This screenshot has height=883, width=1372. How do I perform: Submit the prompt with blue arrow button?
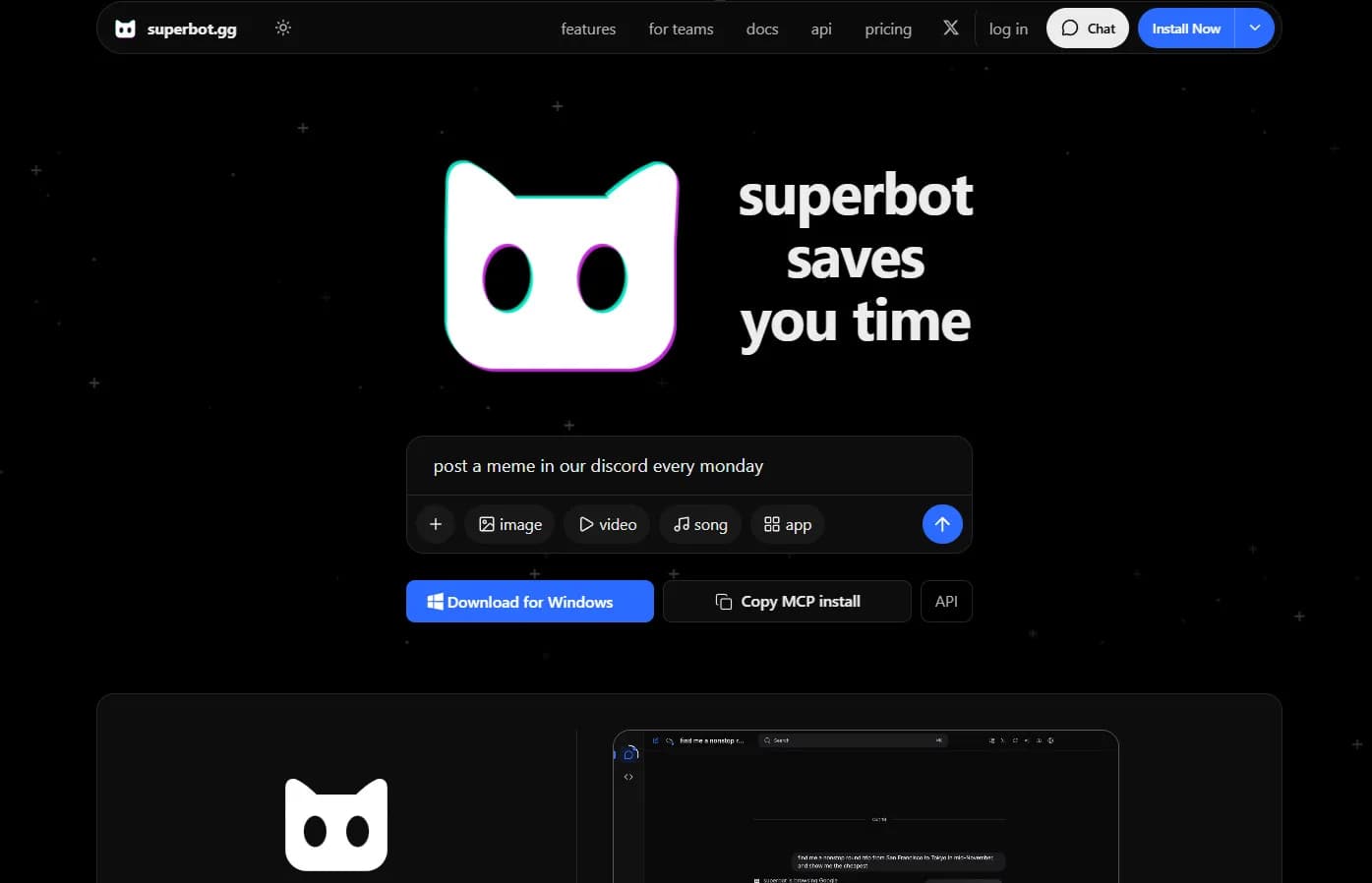(942, 524)
